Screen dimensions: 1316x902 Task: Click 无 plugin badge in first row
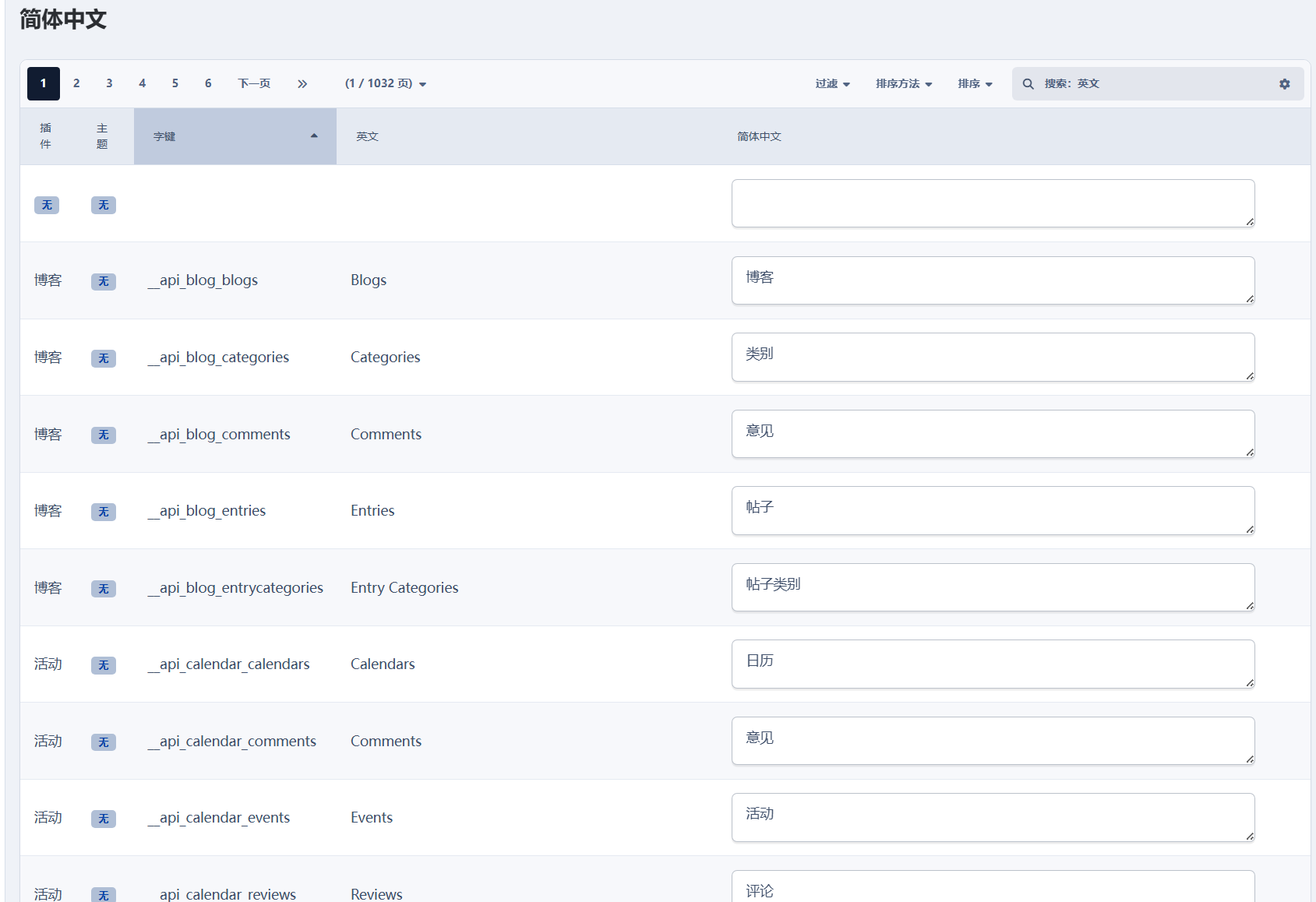tap(47, 205)
